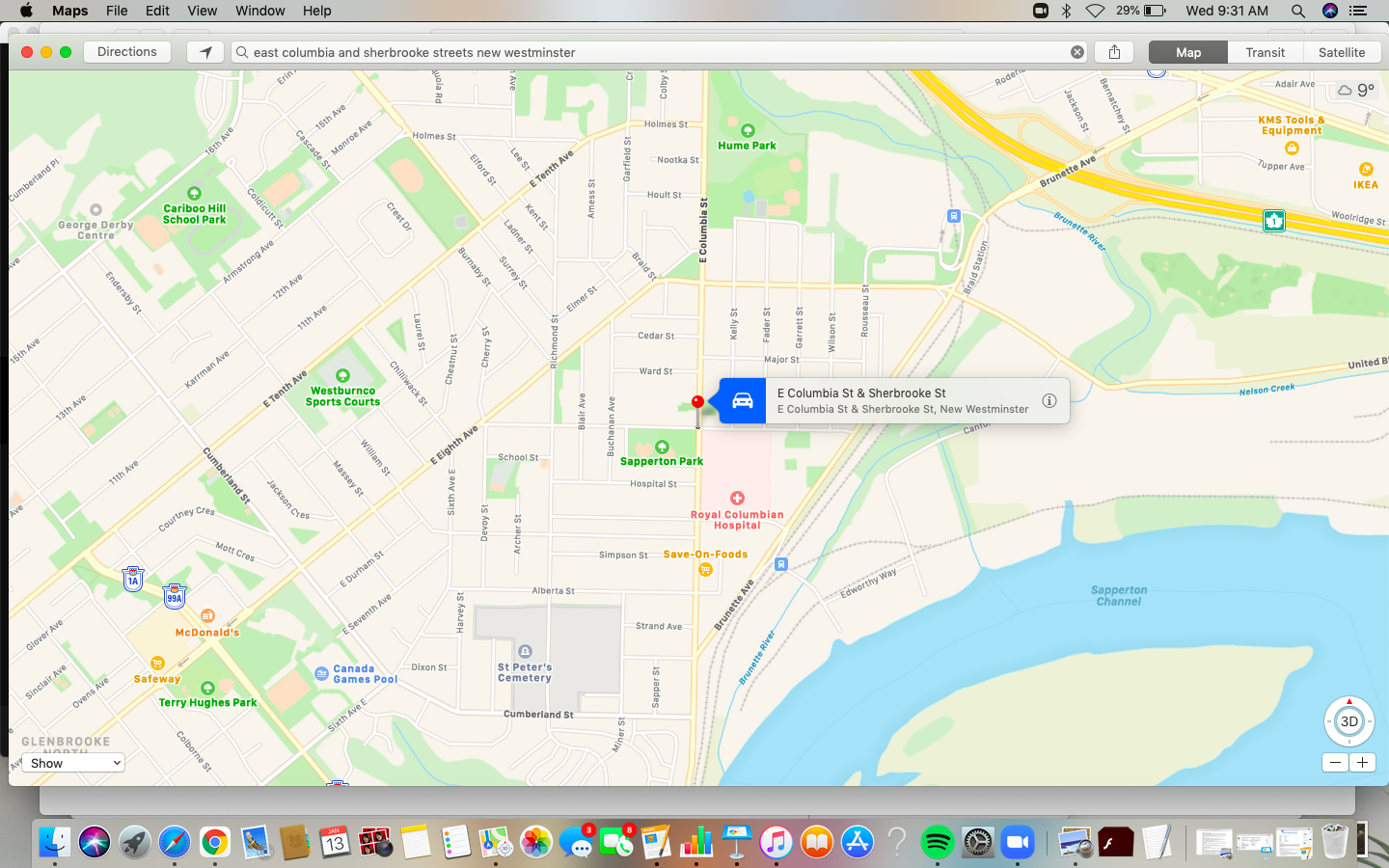Screen dimensions: 1389x868
Task: Click the KMS Tools & Equipment marker
Action: point(1292,148)
